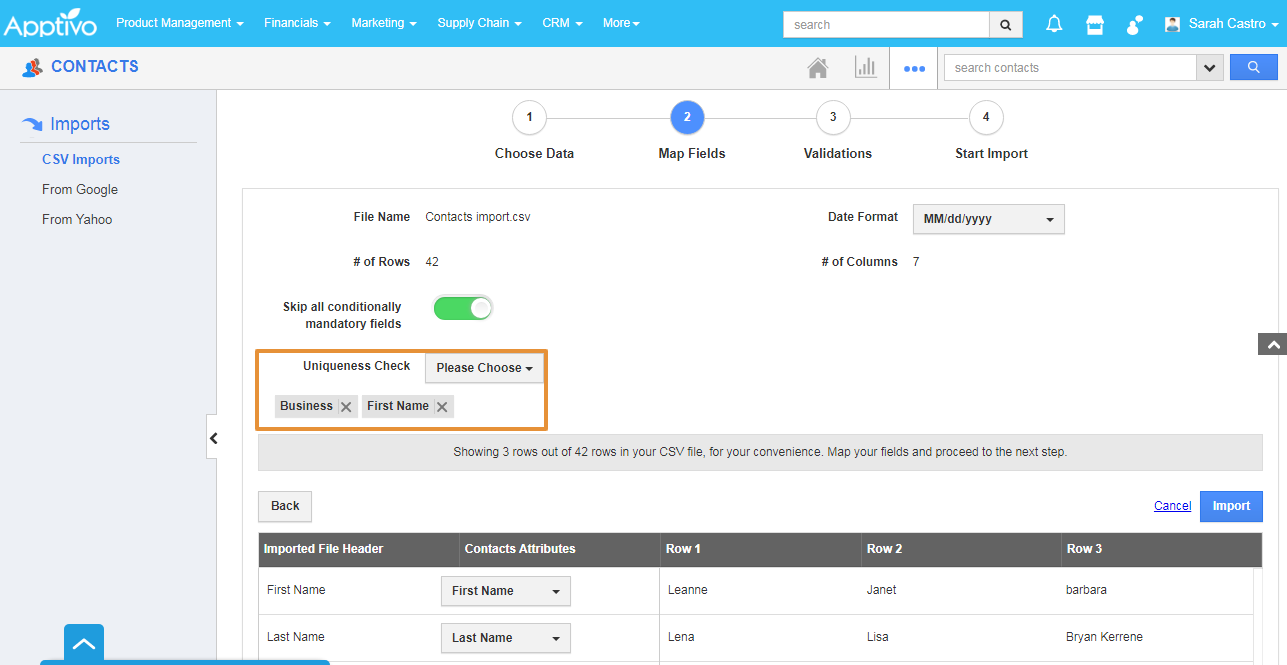The image size is (1287, 665).
Task: Collapse the left sidebar arrow
Action: pos(212,437)
